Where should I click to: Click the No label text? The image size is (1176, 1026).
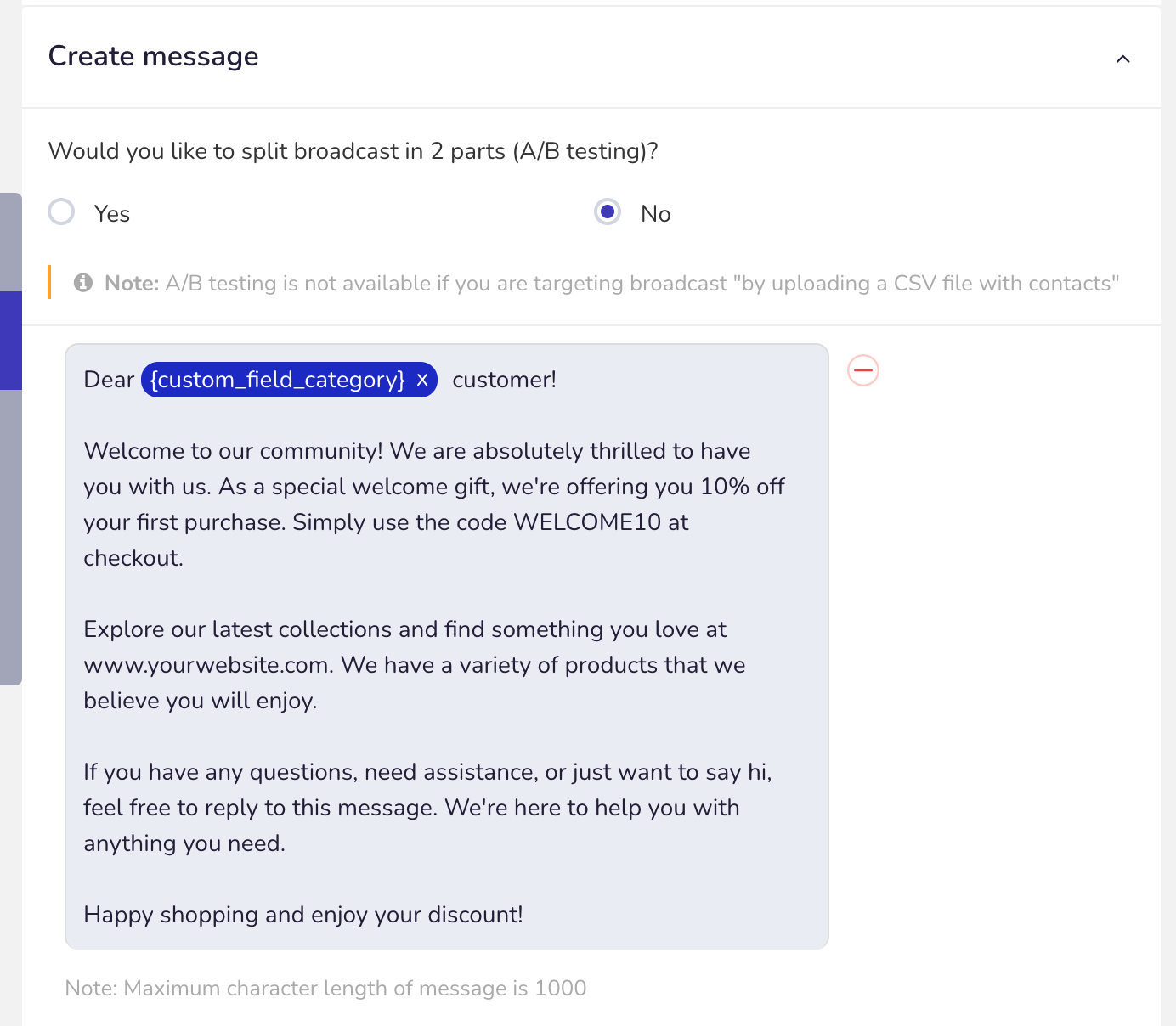click(x=656, y=214)
